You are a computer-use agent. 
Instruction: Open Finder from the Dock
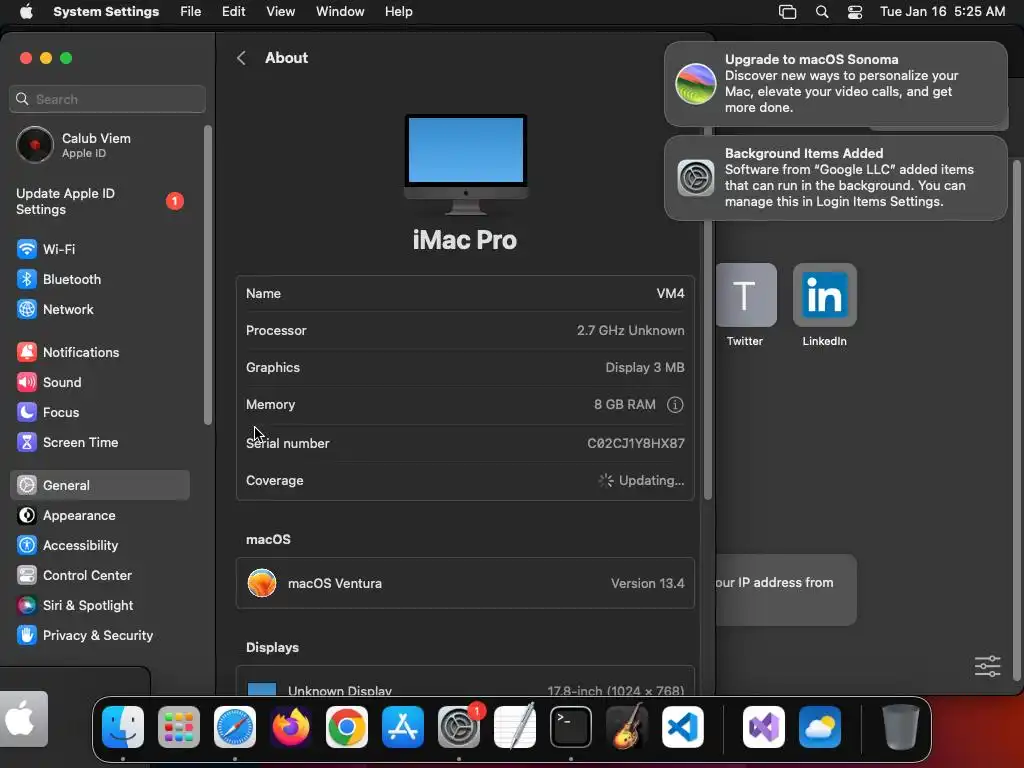123,727
